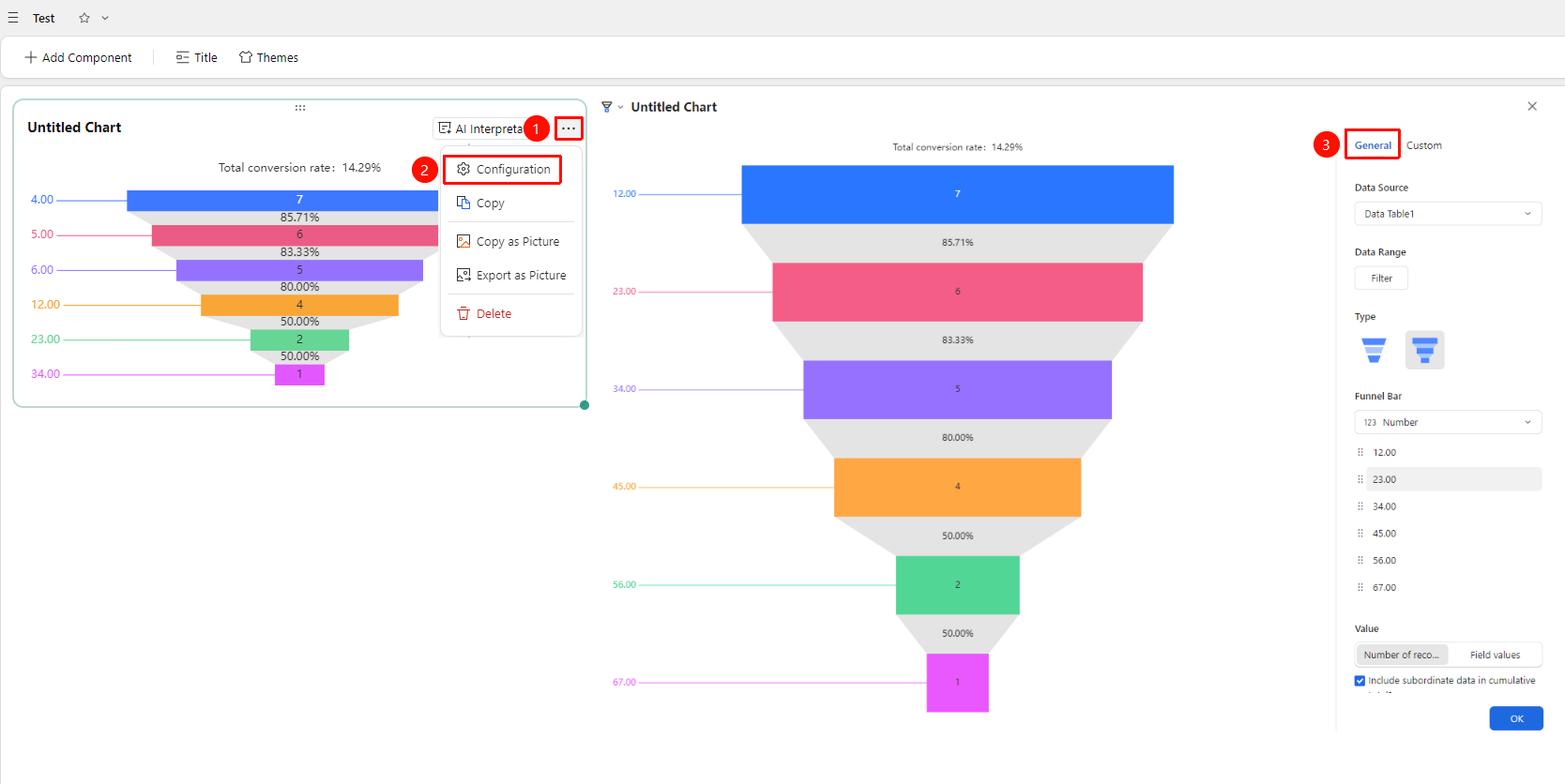Viewport: 1565px width, 784px height.
Task: Open the Data Source dropdown
Action: (x=1448, y=214)
